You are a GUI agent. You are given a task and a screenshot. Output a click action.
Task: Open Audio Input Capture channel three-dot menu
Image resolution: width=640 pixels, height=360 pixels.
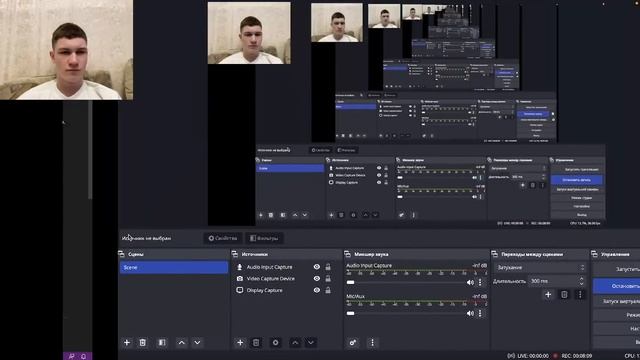(x=480, y=282)
